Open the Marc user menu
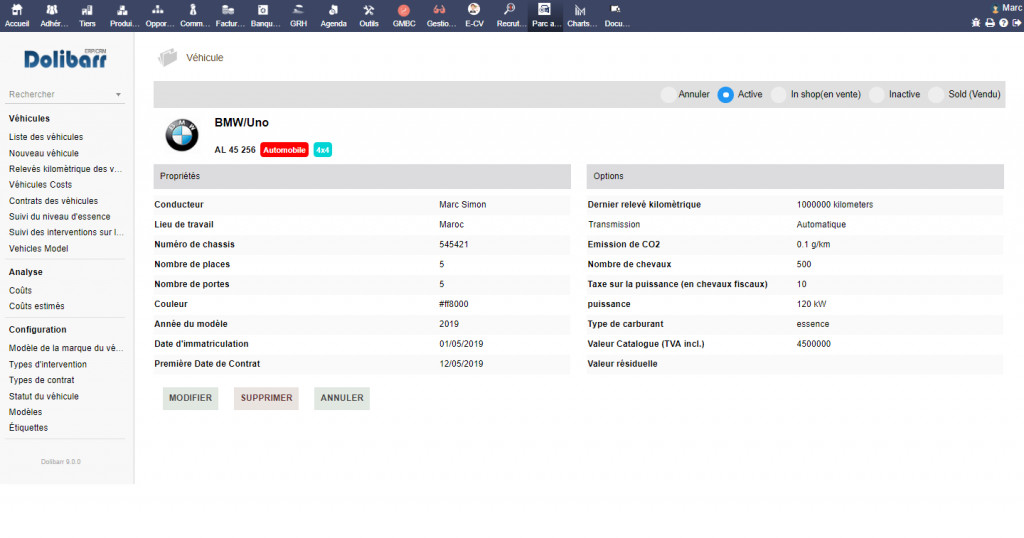Viewport: 1024px width, 538px height. [x=1006, y=7]
